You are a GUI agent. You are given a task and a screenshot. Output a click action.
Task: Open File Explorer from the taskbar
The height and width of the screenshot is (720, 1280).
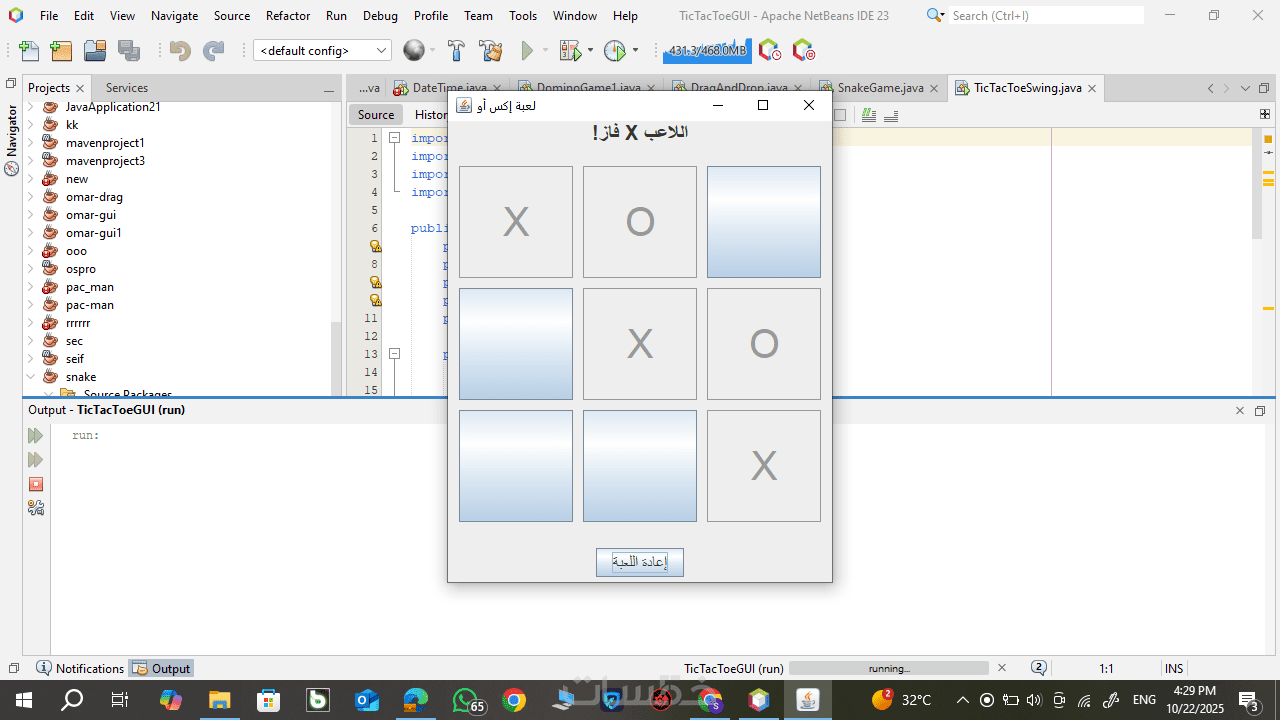tap(220, 700)
